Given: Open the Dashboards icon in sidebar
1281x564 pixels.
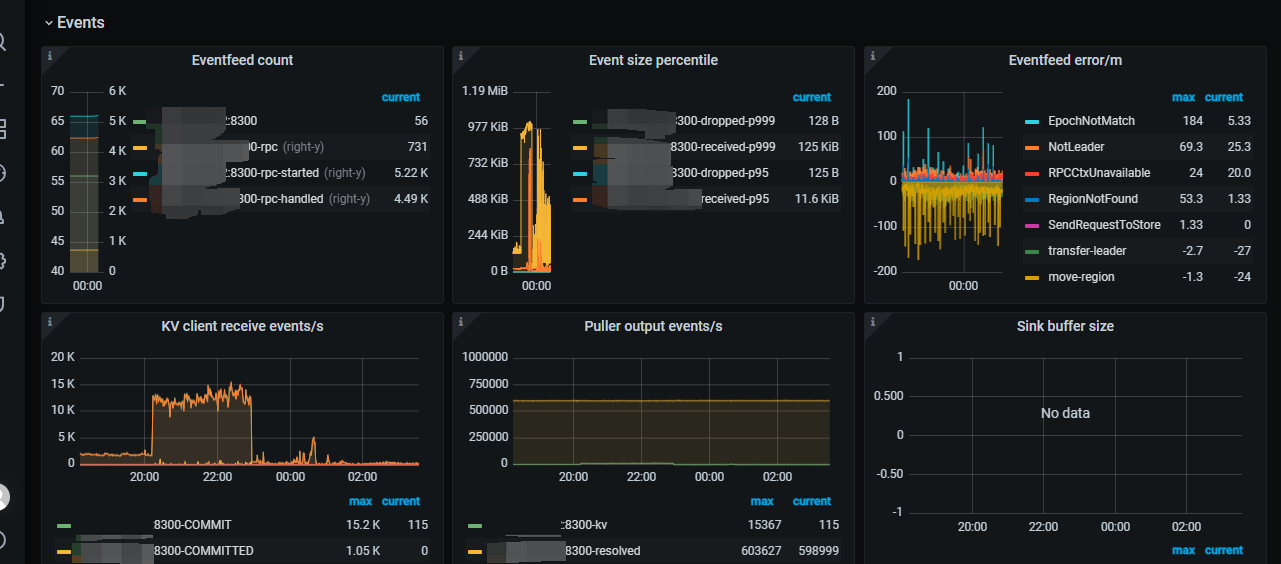Looking at the screenshot, I should [3, 129].
